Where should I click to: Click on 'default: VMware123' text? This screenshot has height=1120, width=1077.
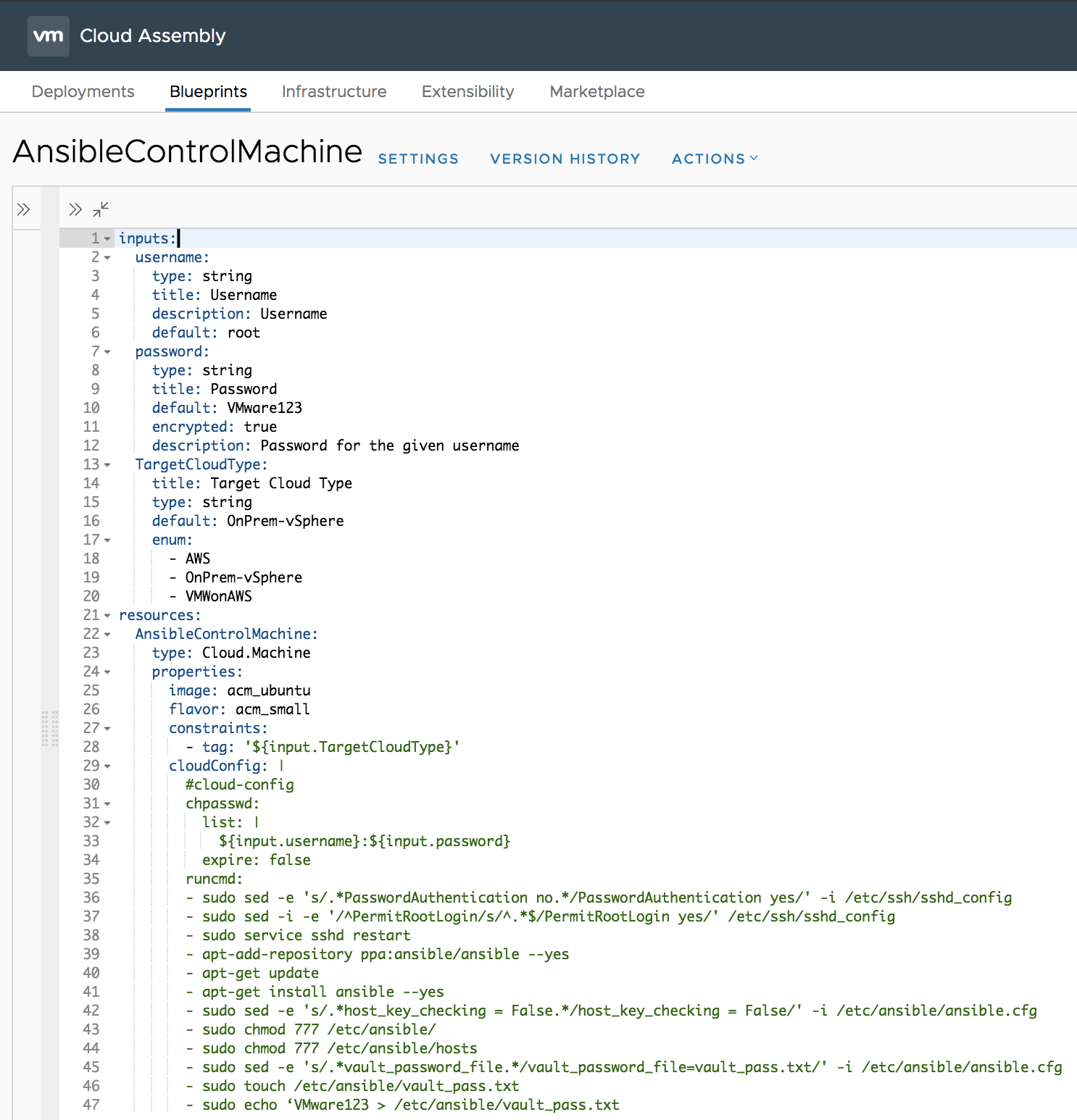point(227,408)
